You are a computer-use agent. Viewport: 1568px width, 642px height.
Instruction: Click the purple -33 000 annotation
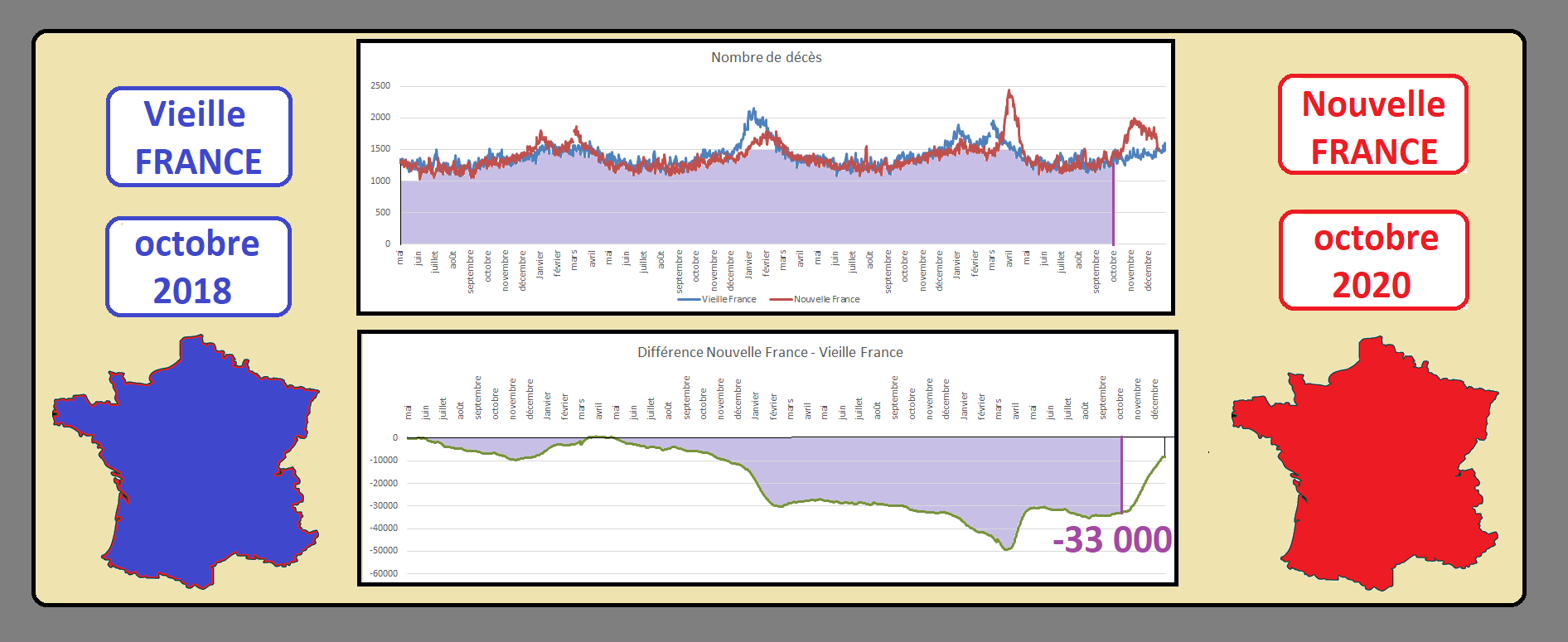coord(1112,540)
